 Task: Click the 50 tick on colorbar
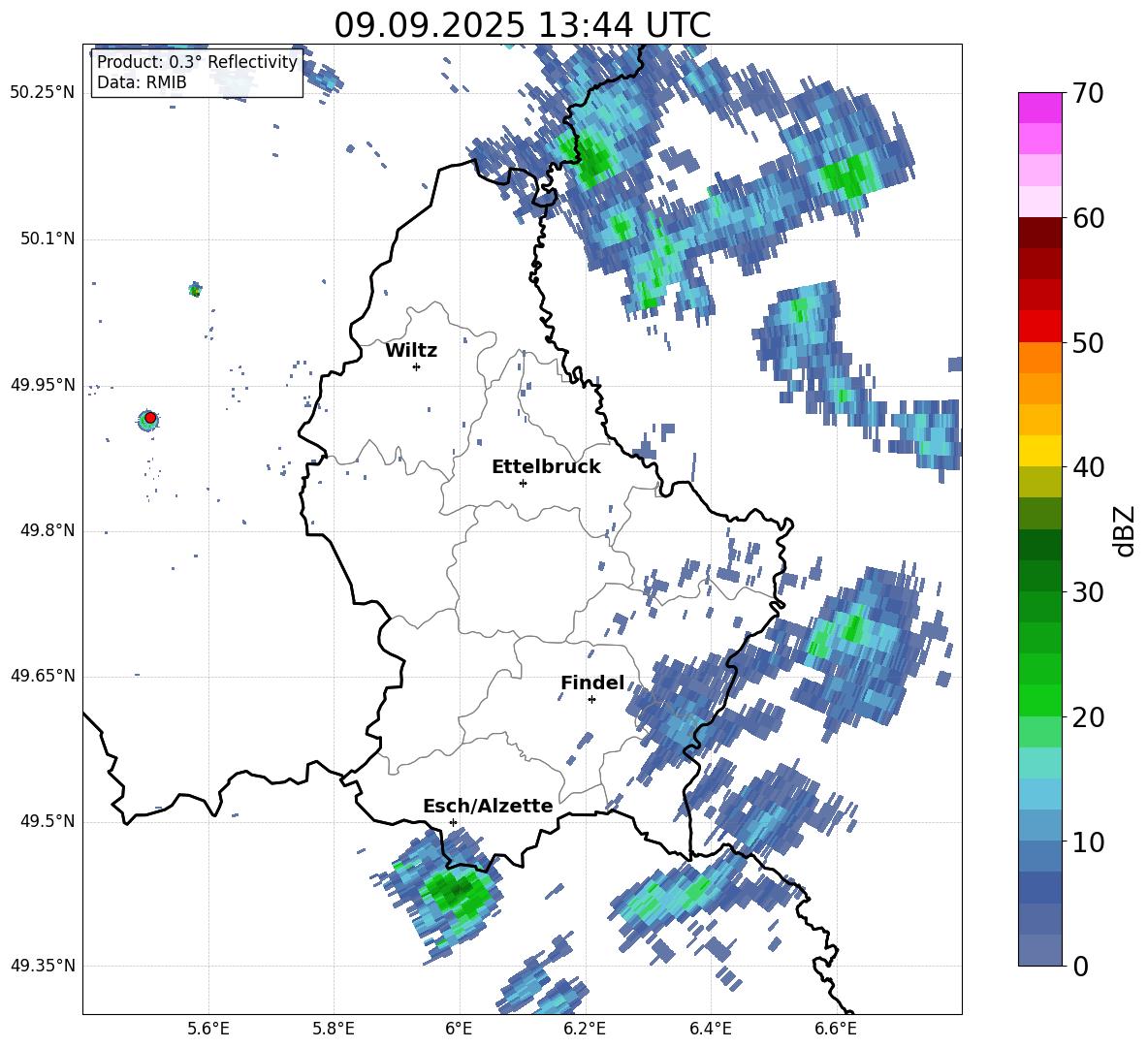[x=1088, y=342]
